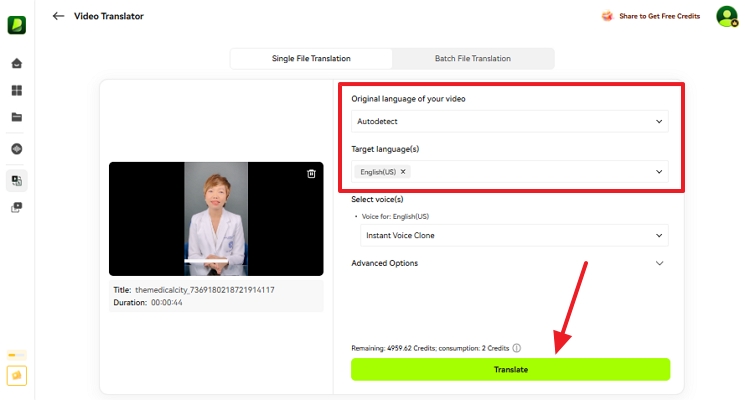Click the round avatar icon in sidebar
Viewport: 745px width, 400px height.
[17, 149]
